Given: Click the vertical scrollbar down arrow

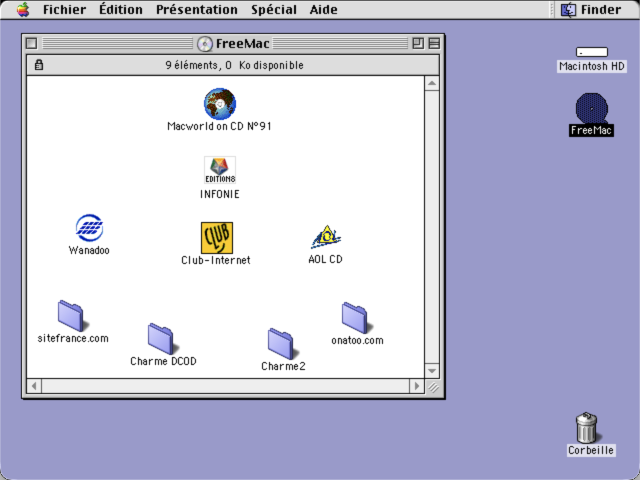Looking at the screenshot, I should point(432,371).
